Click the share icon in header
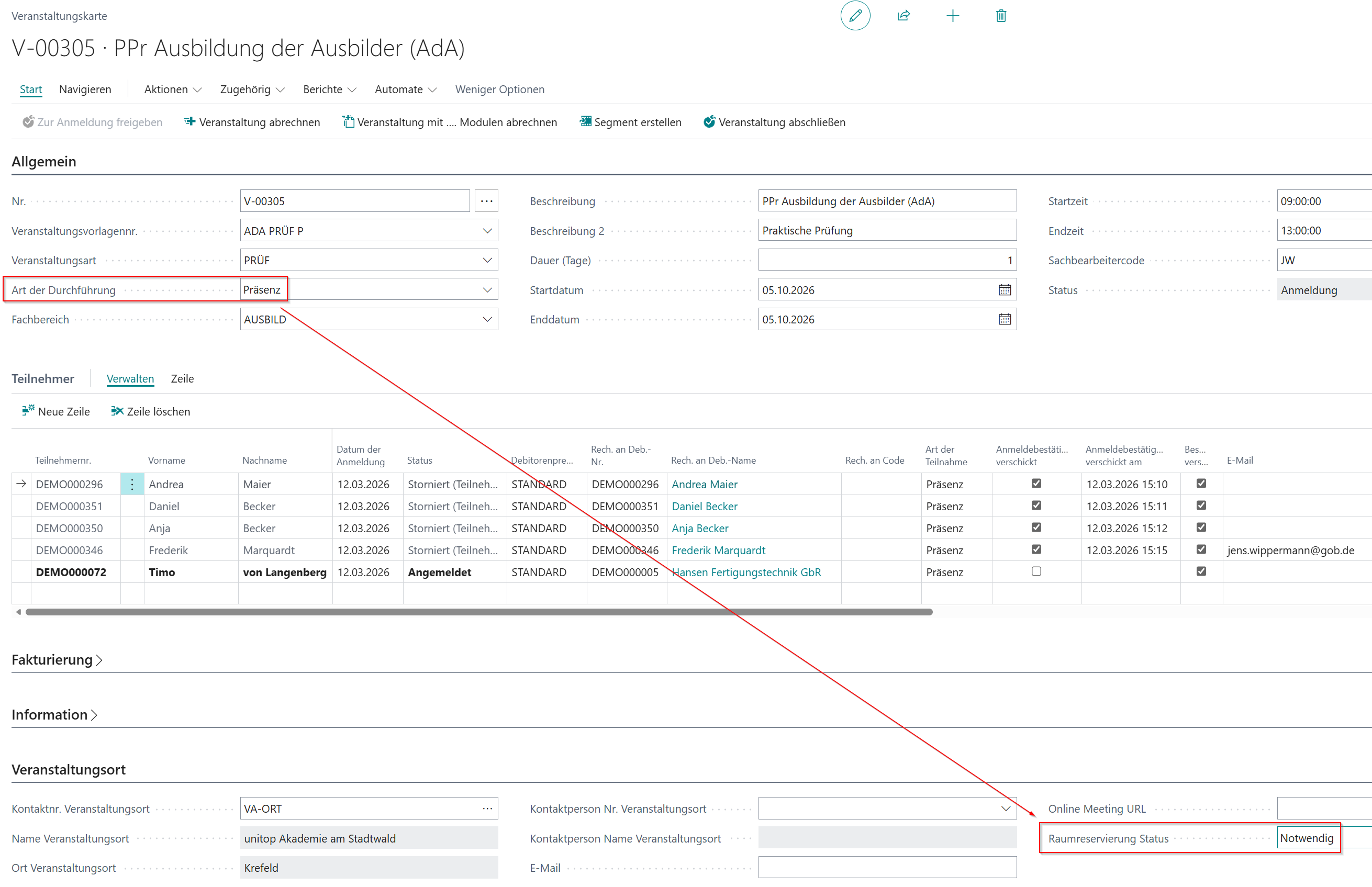This screenshot has height=887, width=1372. (x=903, y=16)
